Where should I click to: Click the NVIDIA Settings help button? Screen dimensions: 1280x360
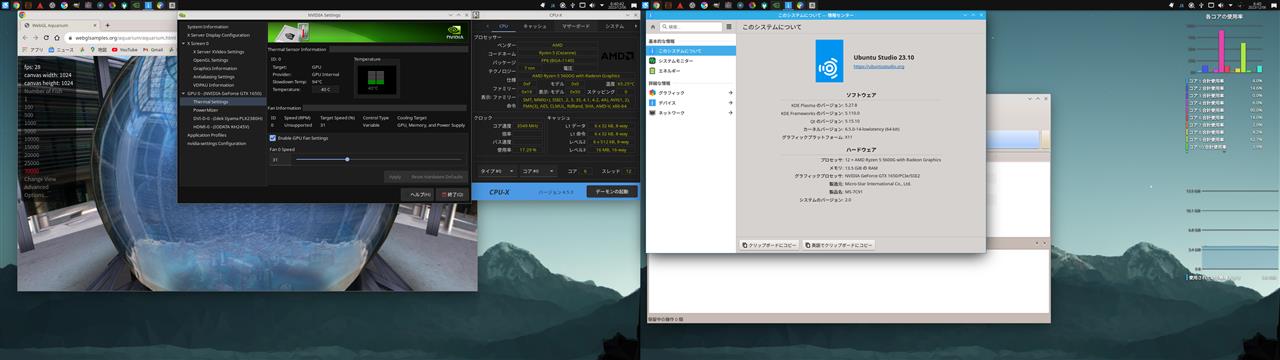coord(418,194)
